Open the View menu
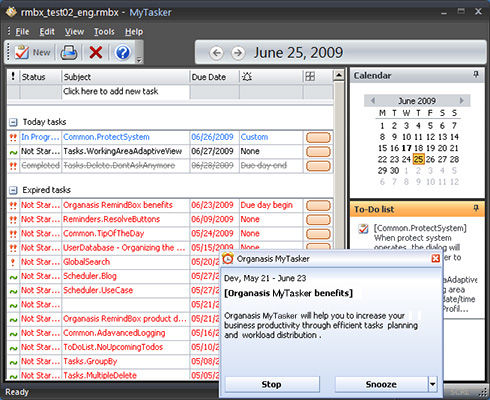The width and height of the screenshot is (490, 400). point(74,32)
